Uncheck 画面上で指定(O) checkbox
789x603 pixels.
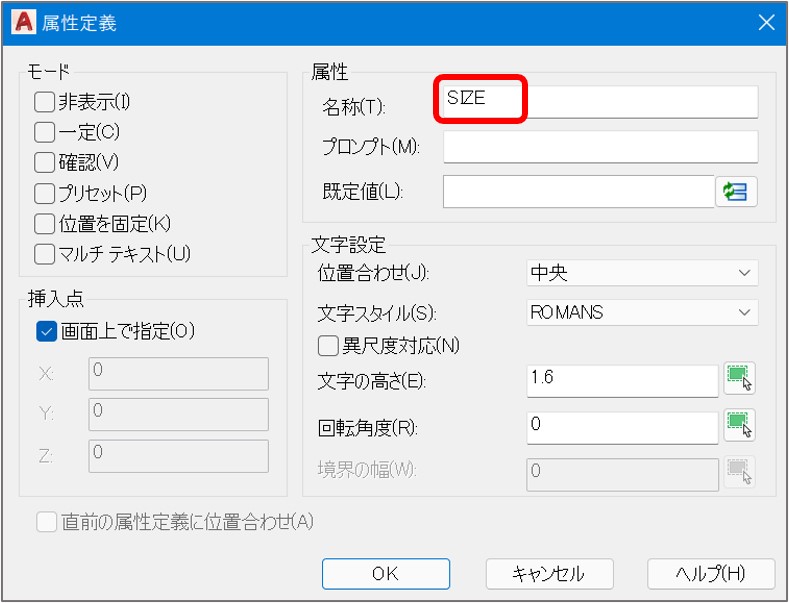(46, 332)
